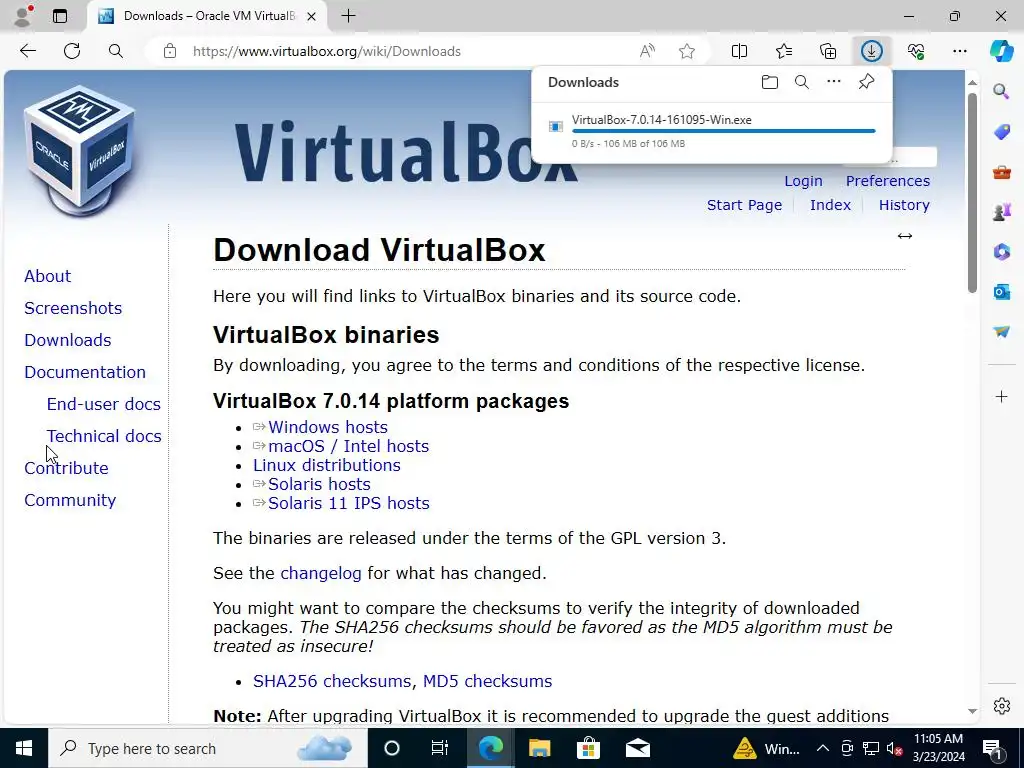Open a new tab with the plus button

pyautogui.click(x=349, y=16)
